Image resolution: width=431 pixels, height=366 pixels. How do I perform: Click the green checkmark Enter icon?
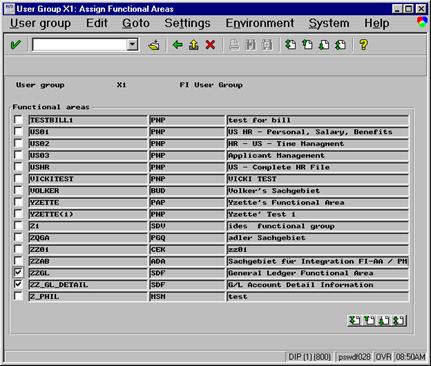(x=15, y=45)
